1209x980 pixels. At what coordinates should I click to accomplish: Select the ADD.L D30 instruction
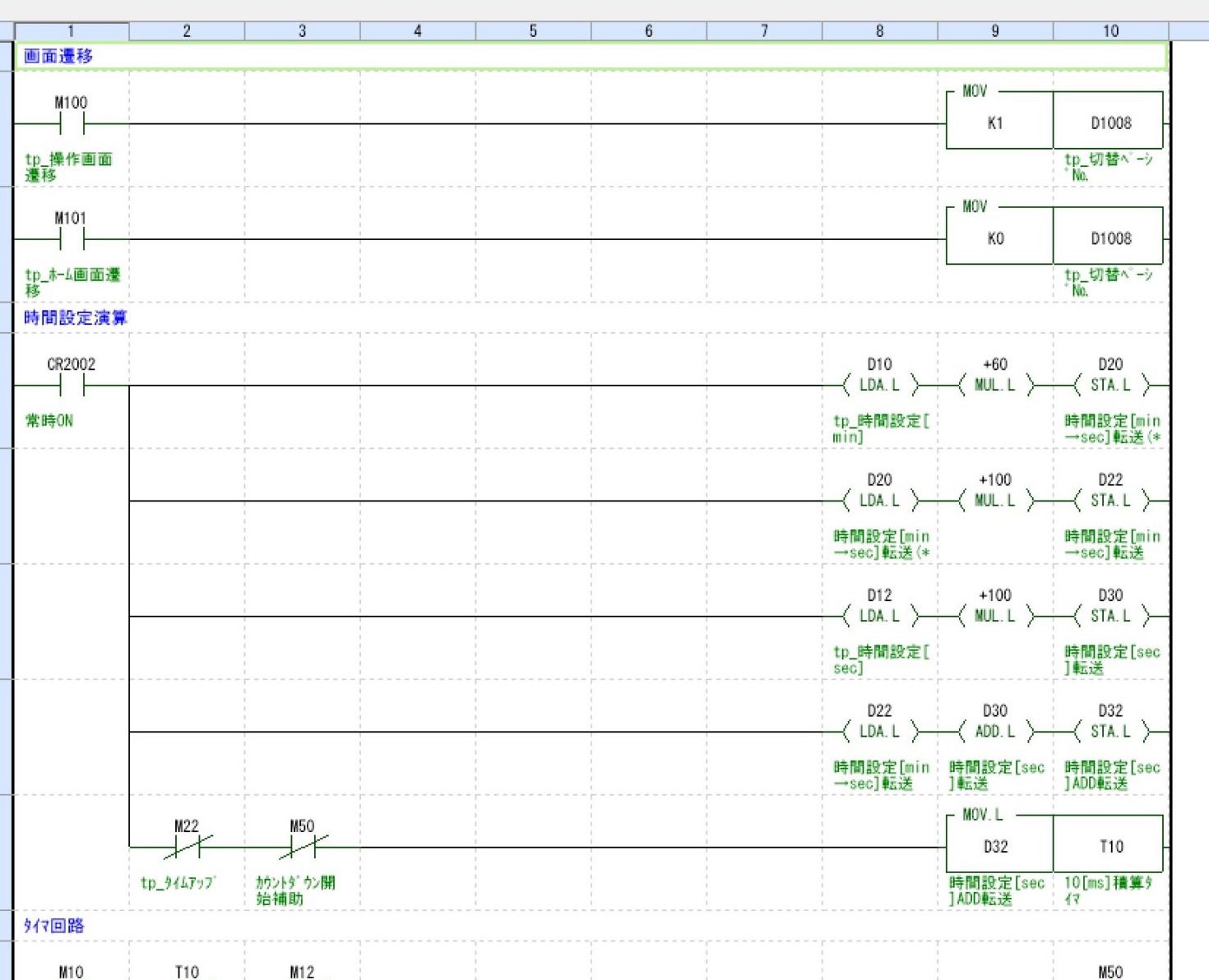pyautogui.click(x=994, y=731)
